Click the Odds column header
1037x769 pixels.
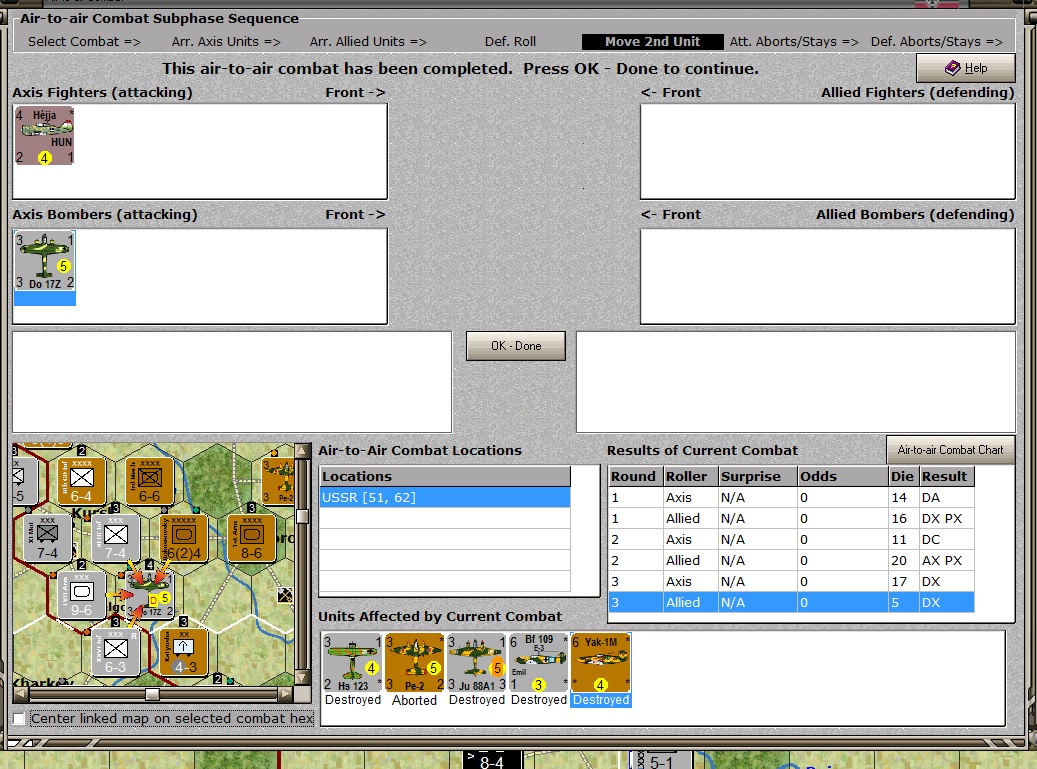coord(843,476)
